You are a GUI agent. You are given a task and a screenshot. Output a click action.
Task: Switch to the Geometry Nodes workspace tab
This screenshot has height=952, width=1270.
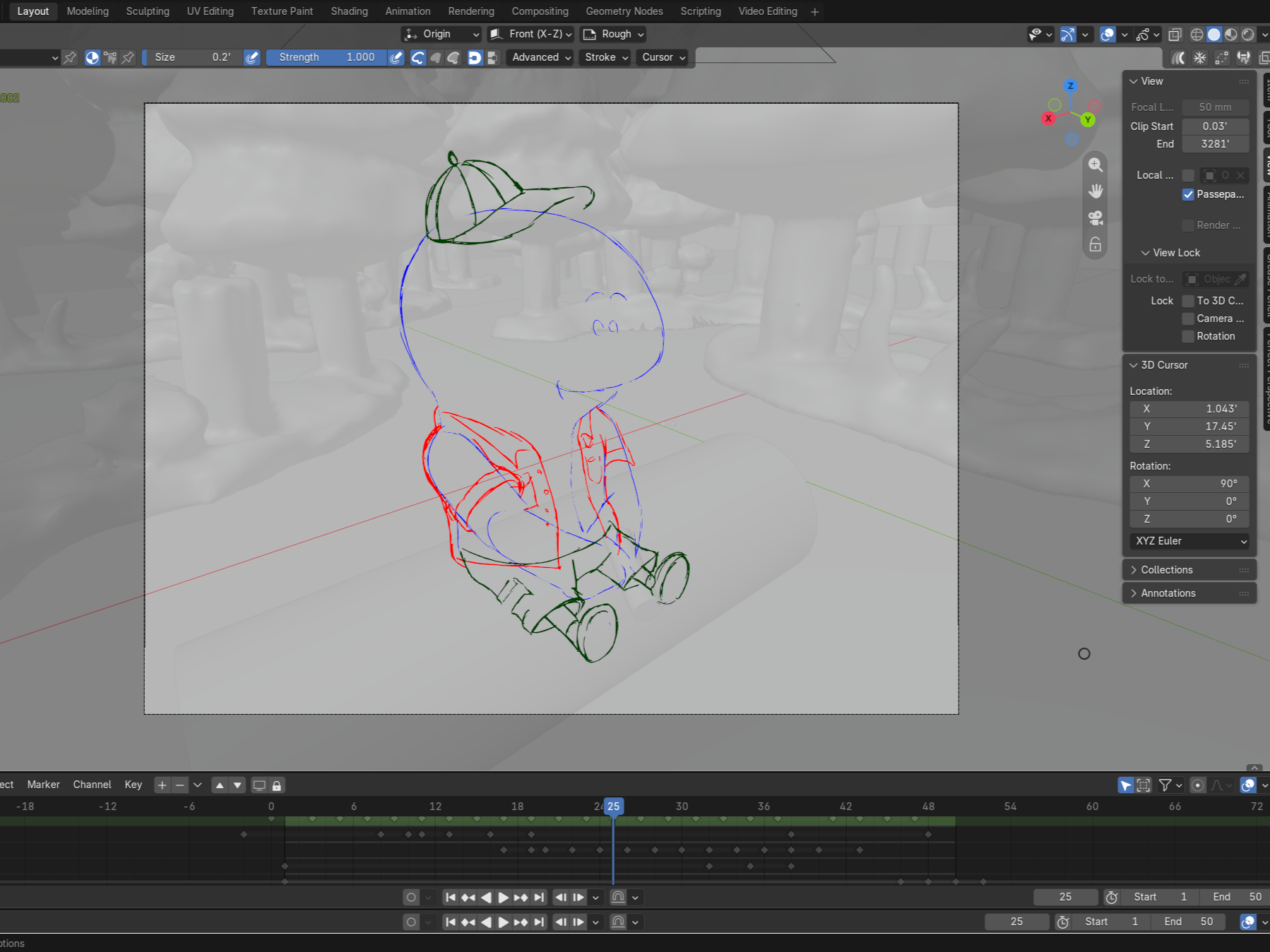624,11
